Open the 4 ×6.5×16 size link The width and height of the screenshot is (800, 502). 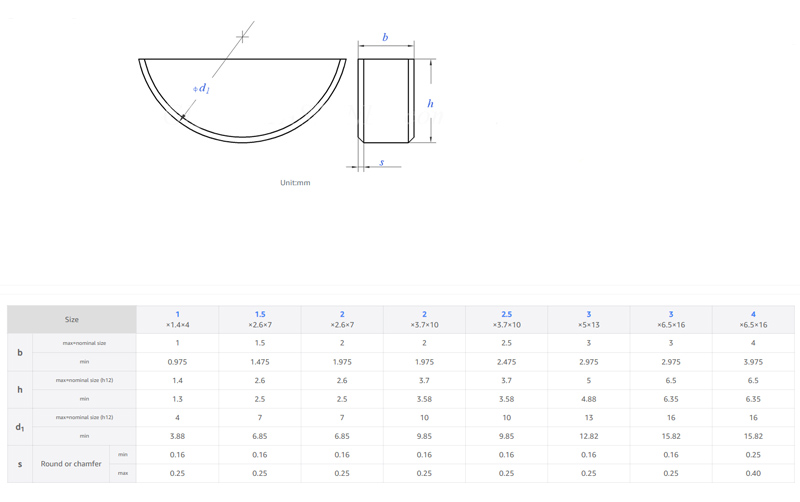pos(753,319)
